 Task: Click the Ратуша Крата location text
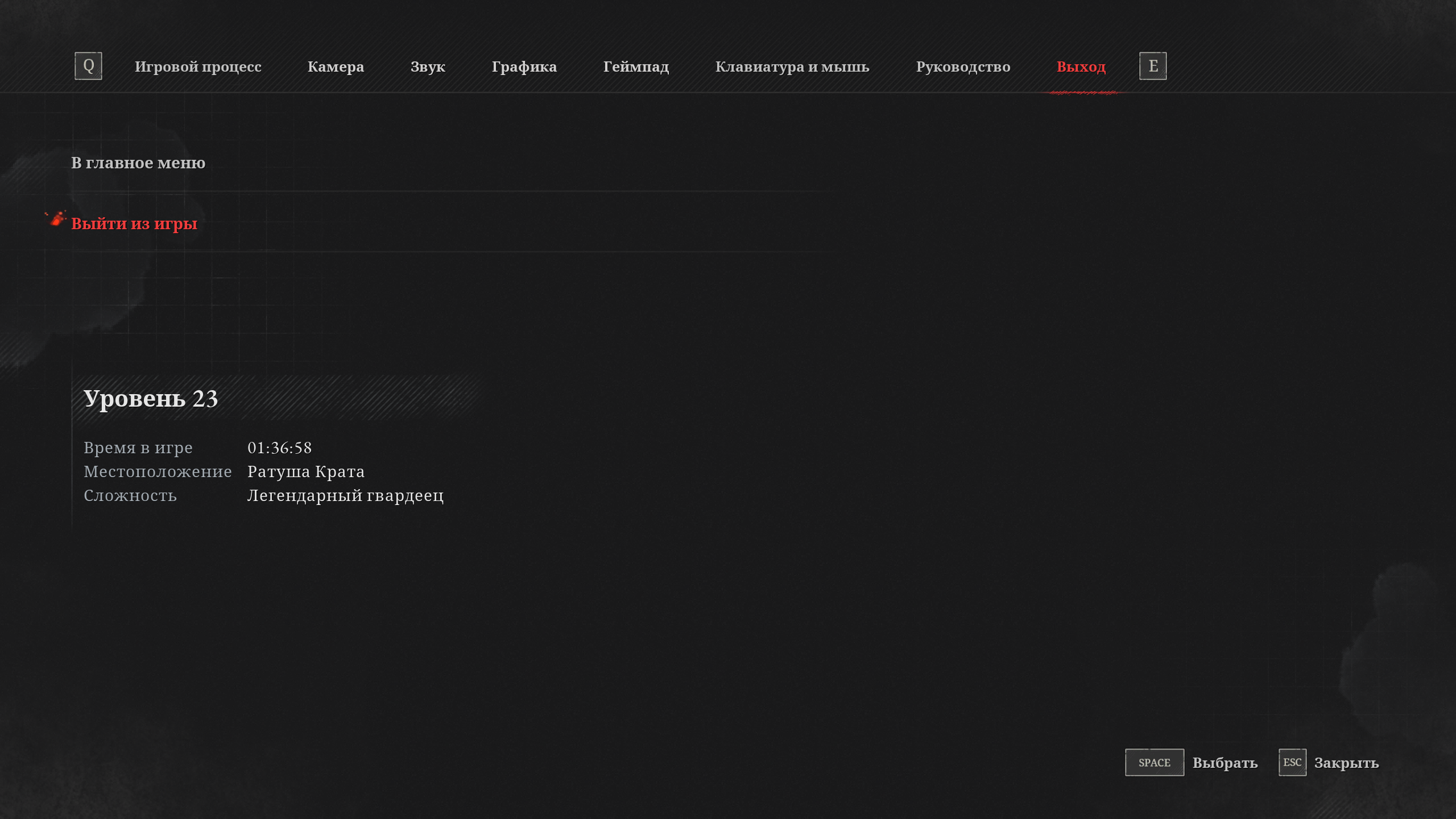point(306,472)
